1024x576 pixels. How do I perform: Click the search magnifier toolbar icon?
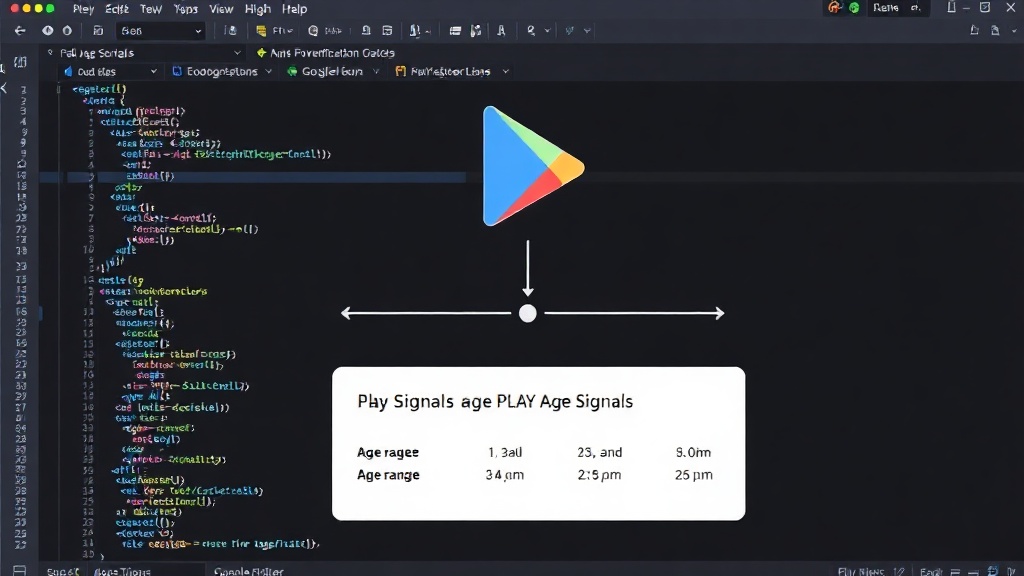pyautogui.click(x=531, y=31)
